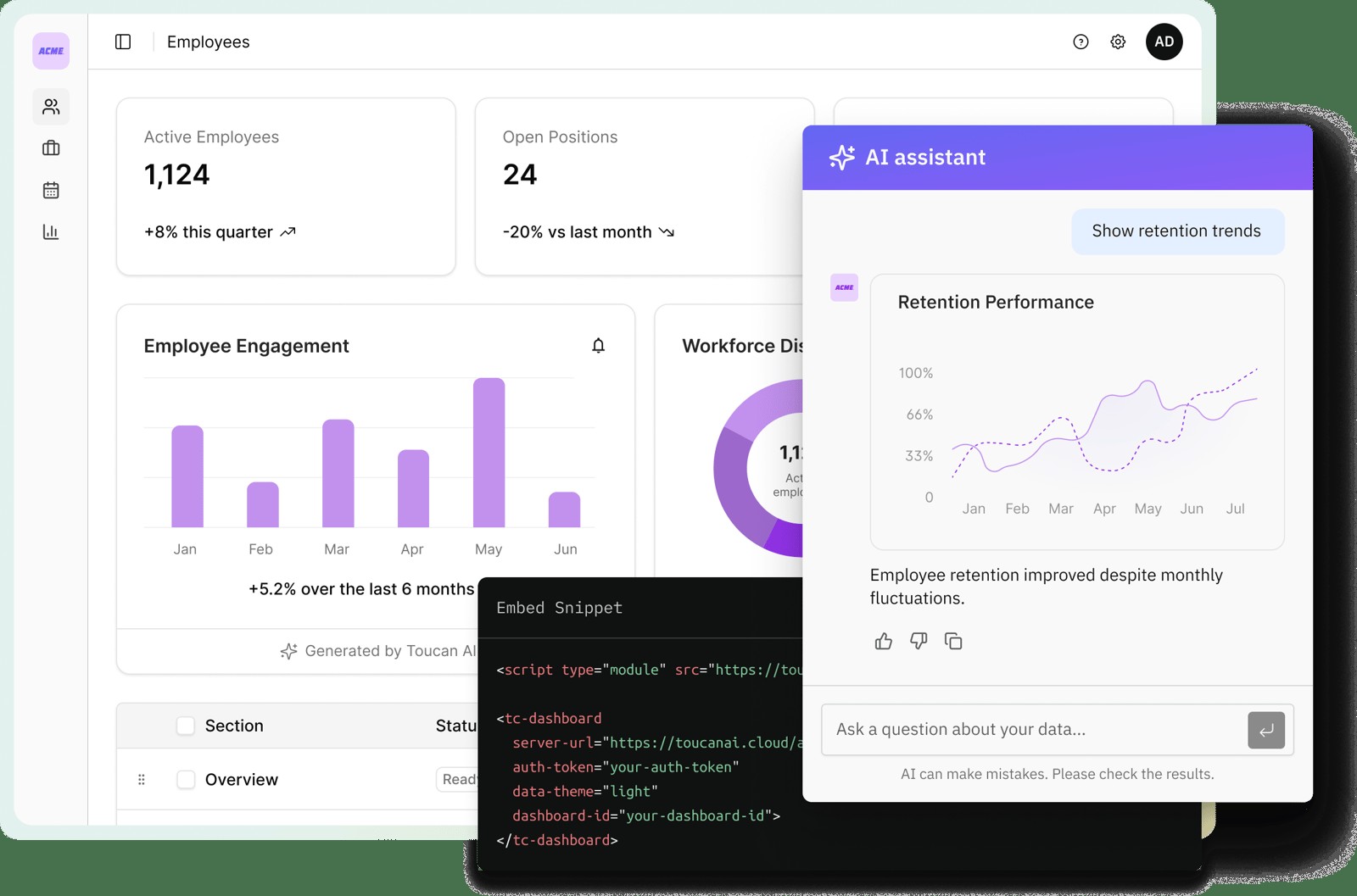This screenshot has height=896, width=1357.
Task: Open the briefcase icon in sidebar
Action: click(x=51, y=148)
